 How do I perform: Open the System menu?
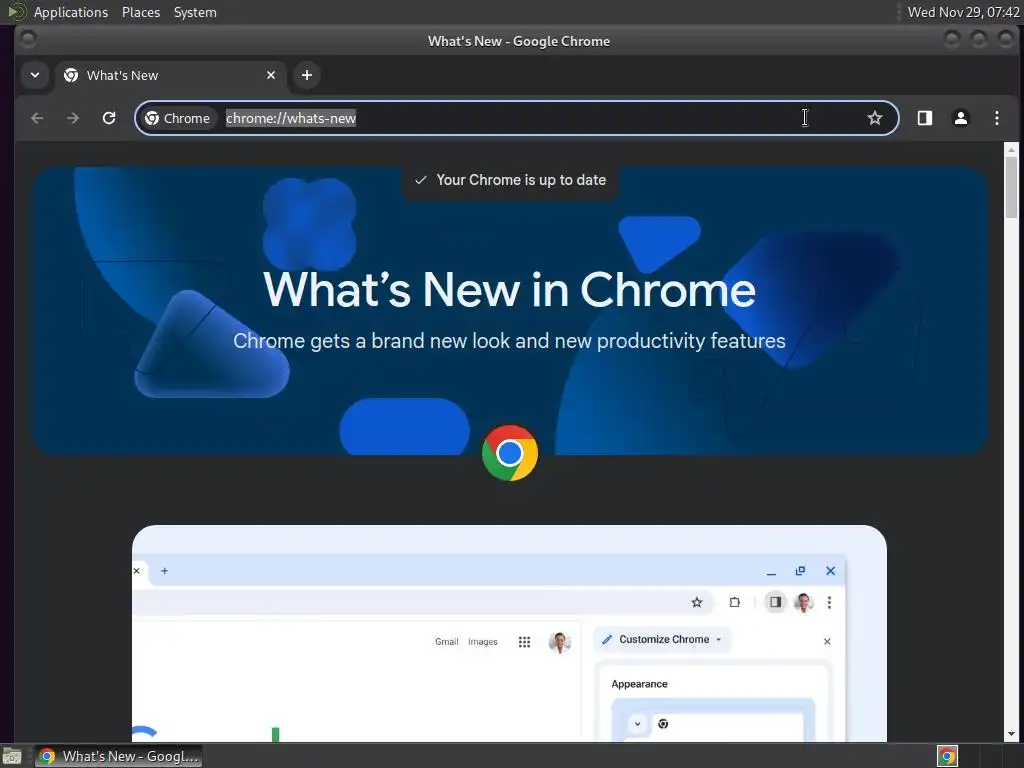[x=195, y=12]
